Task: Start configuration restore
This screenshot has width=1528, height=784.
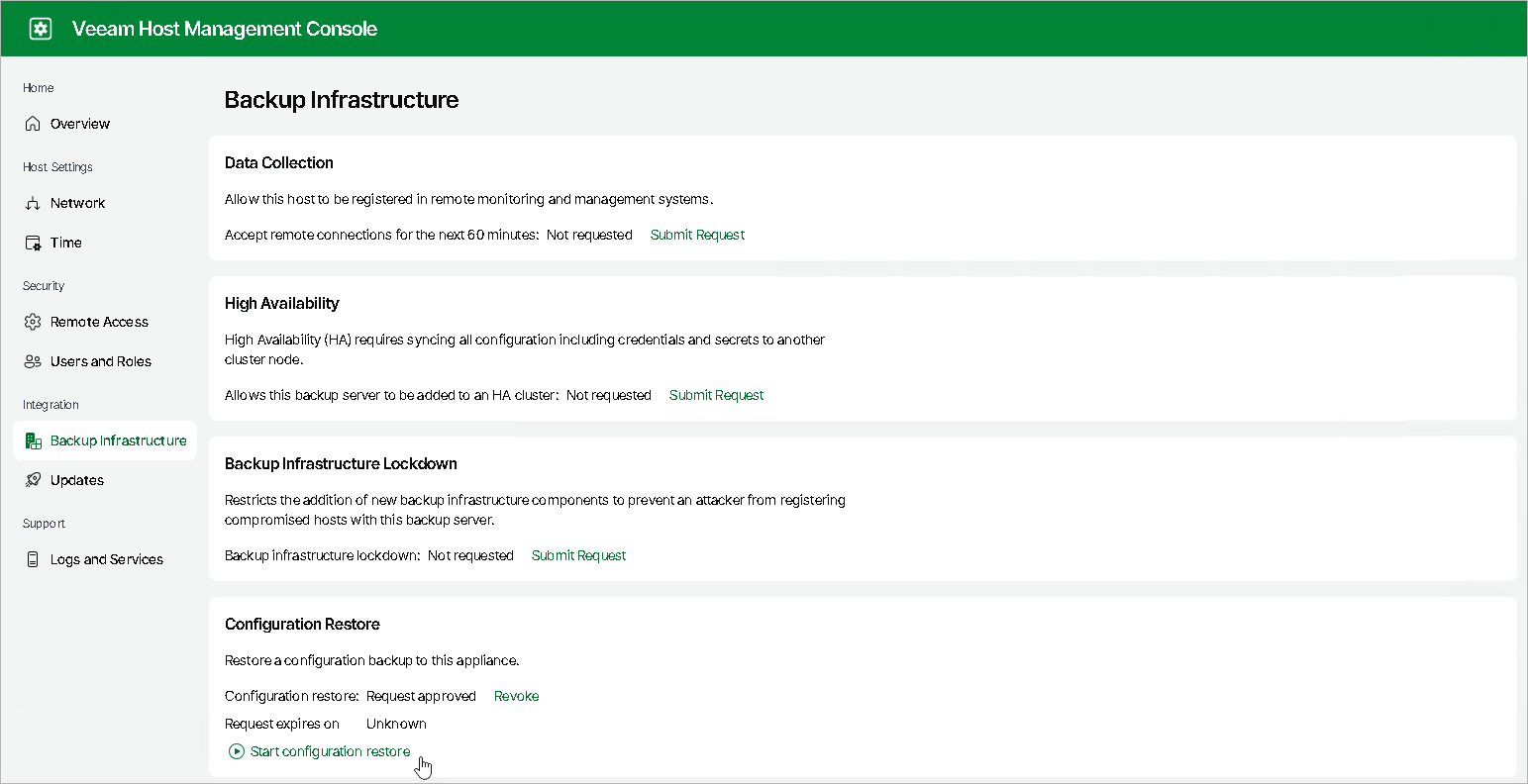Action: point(330,751)
